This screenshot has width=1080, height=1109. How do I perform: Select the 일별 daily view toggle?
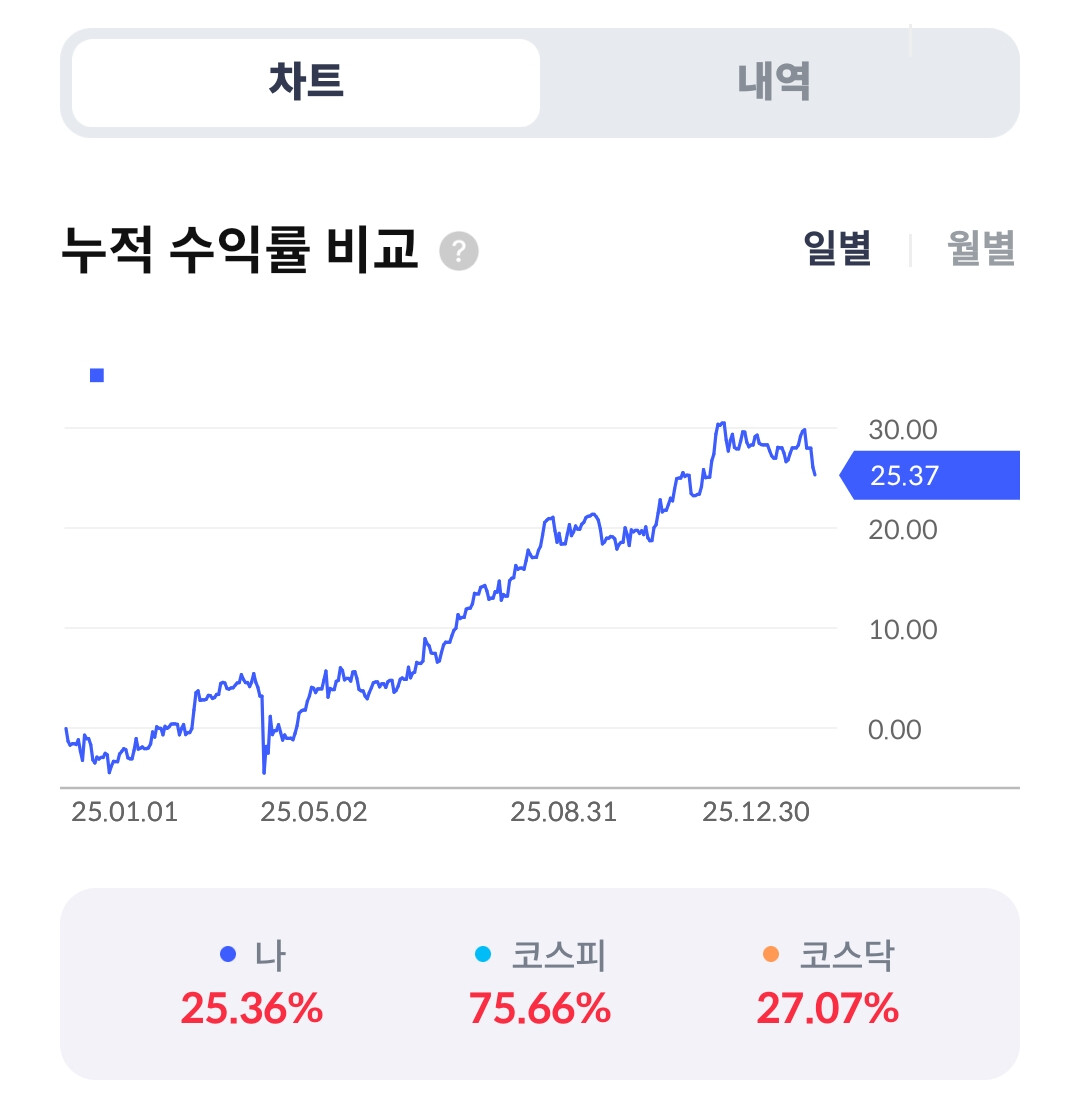[x=837, y=248]
